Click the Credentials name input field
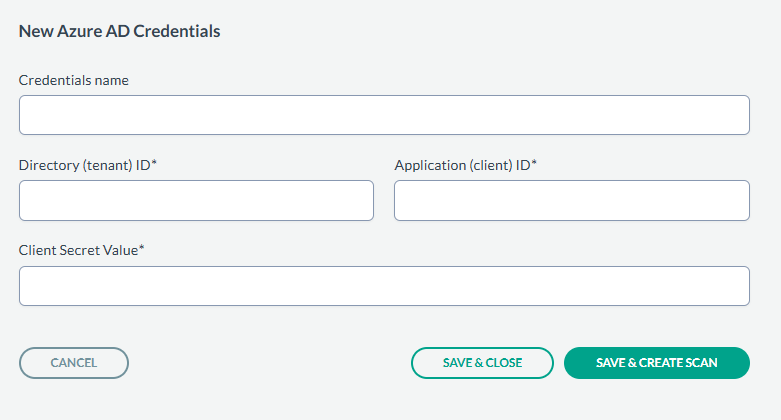The height and width of the screenshot is (420, 781). click(384, 115)
